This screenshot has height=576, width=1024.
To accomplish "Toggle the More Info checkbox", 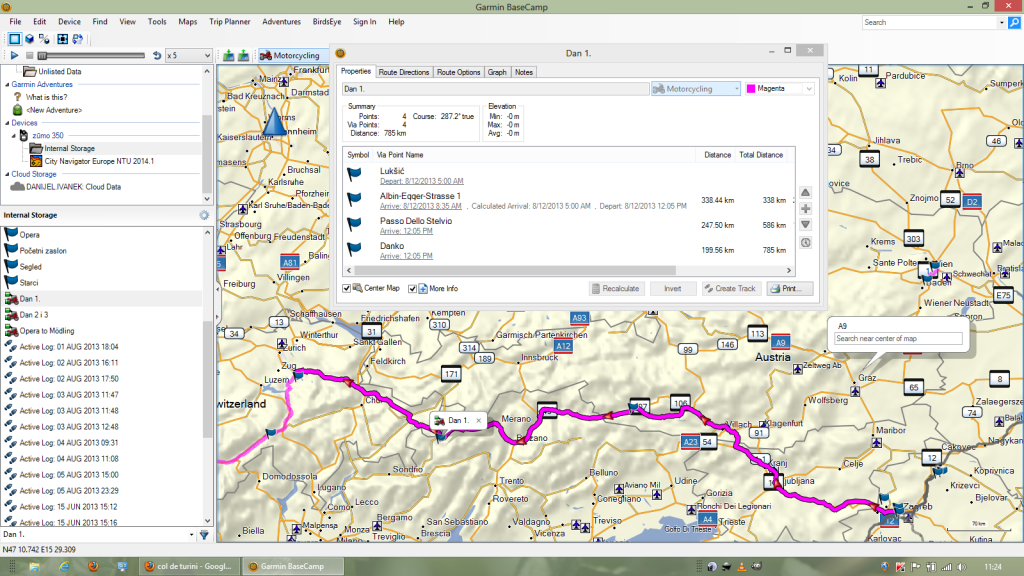I will click(x=412, y=289).
